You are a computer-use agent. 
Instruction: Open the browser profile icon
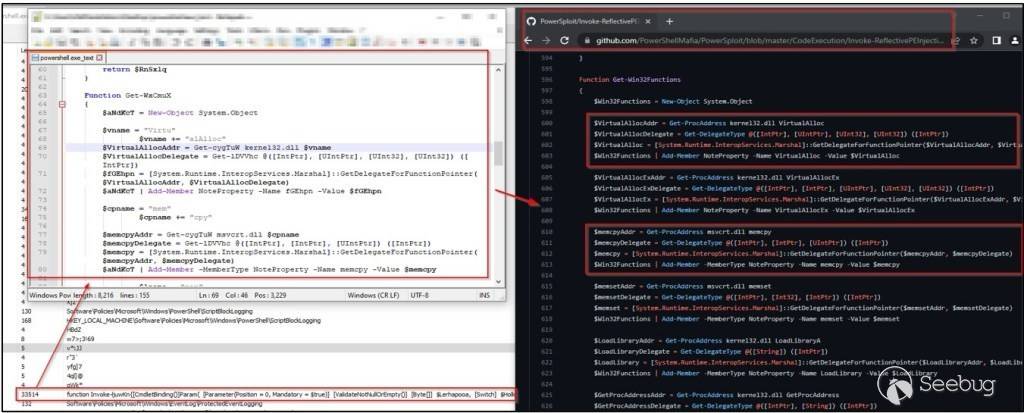click(x=1014, y=40)
